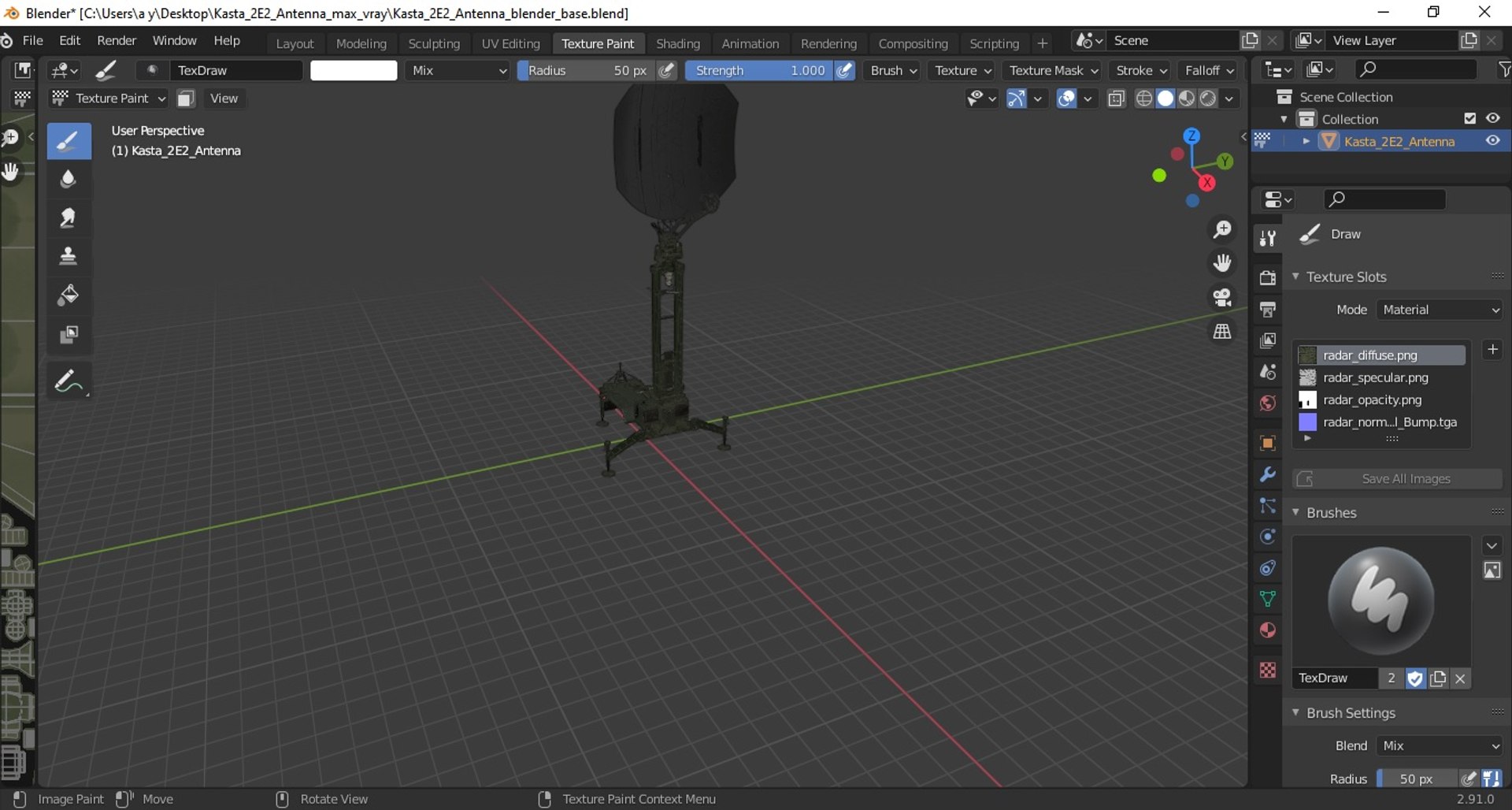Image resolution: width=1512 pixels, height=810 pixels.
Task: Click the white brush color swatch
Action: click(354, 70)
